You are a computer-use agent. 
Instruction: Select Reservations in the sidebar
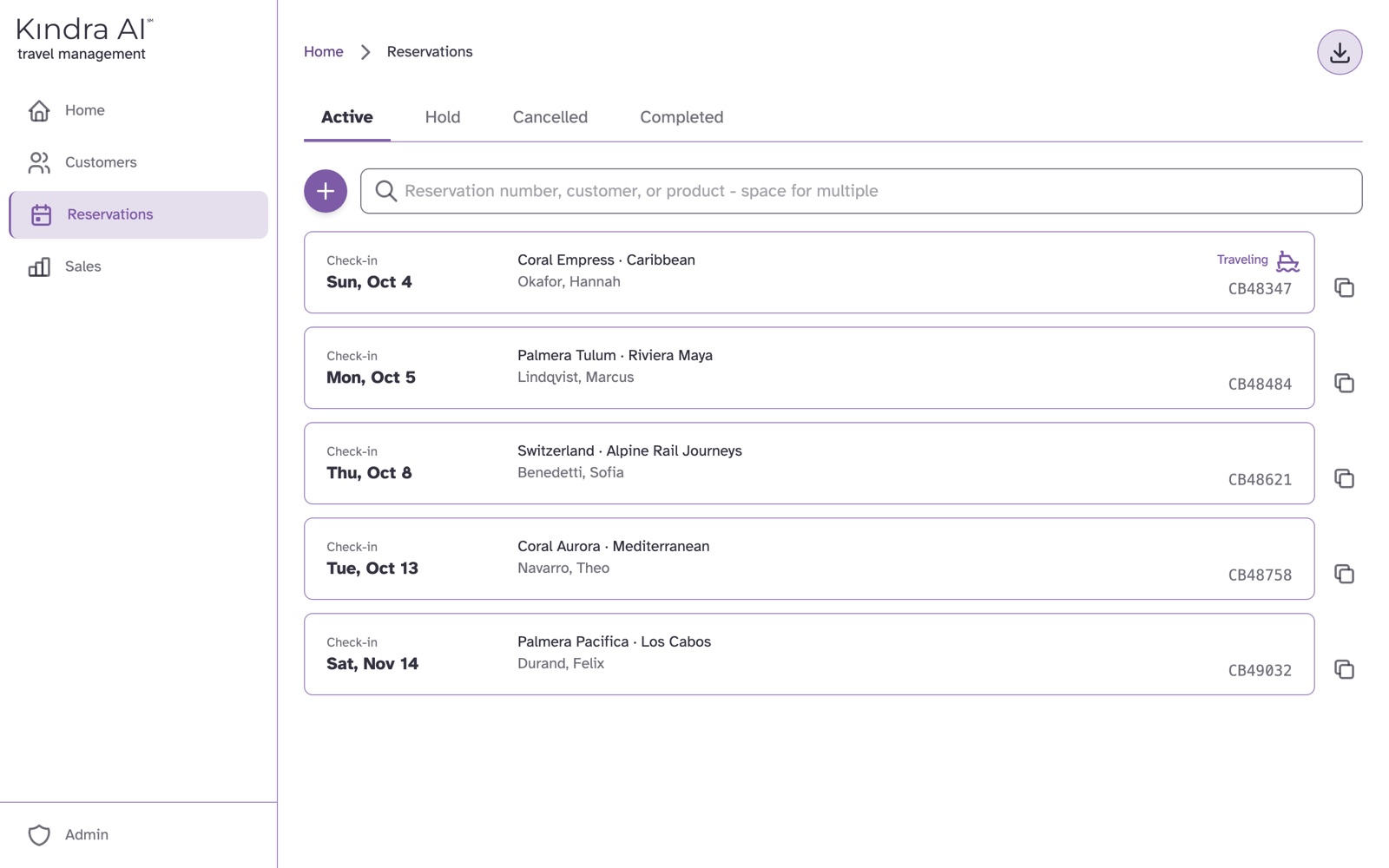click(139, 214)
